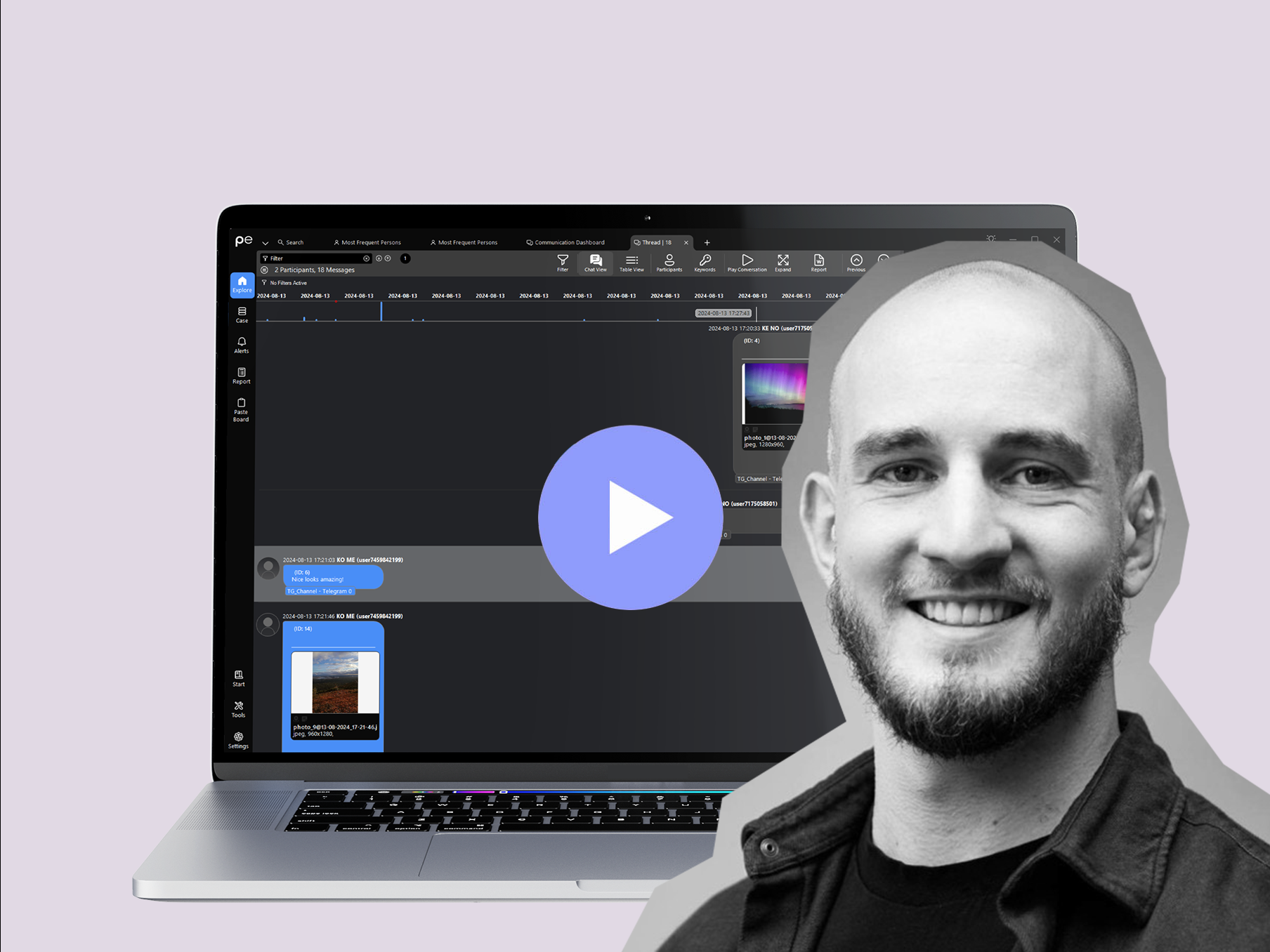Open the Communication Dashboard tab

(565, 242)
